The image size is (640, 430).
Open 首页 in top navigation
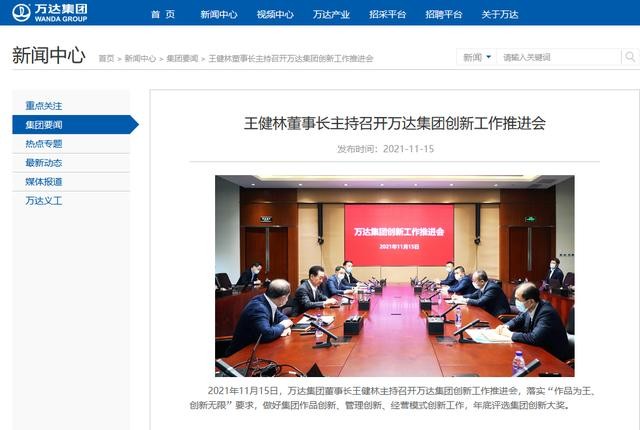pos(163,14)
